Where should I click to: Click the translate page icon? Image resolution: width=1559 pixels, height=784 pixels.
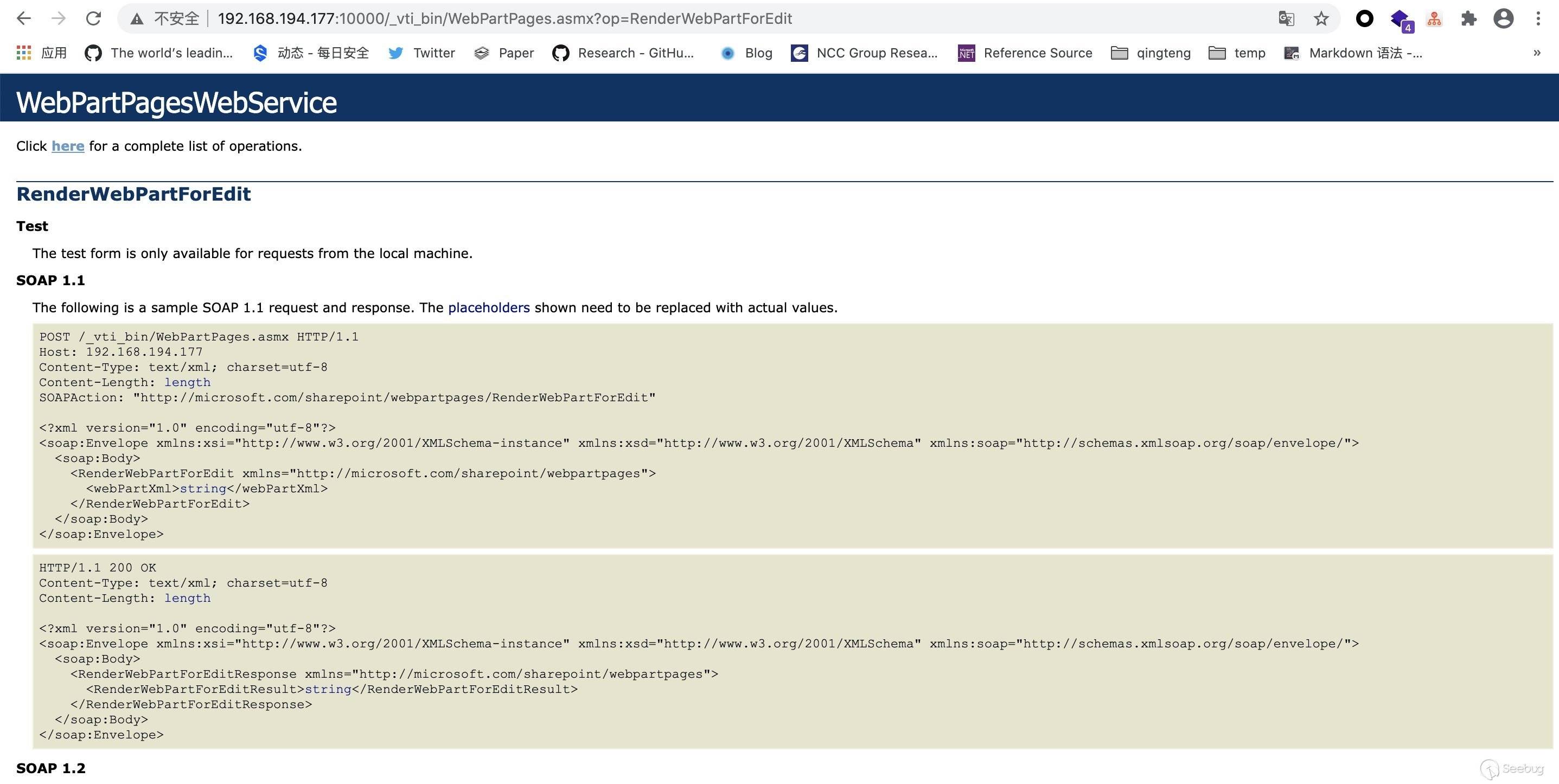pos(1286,18)
